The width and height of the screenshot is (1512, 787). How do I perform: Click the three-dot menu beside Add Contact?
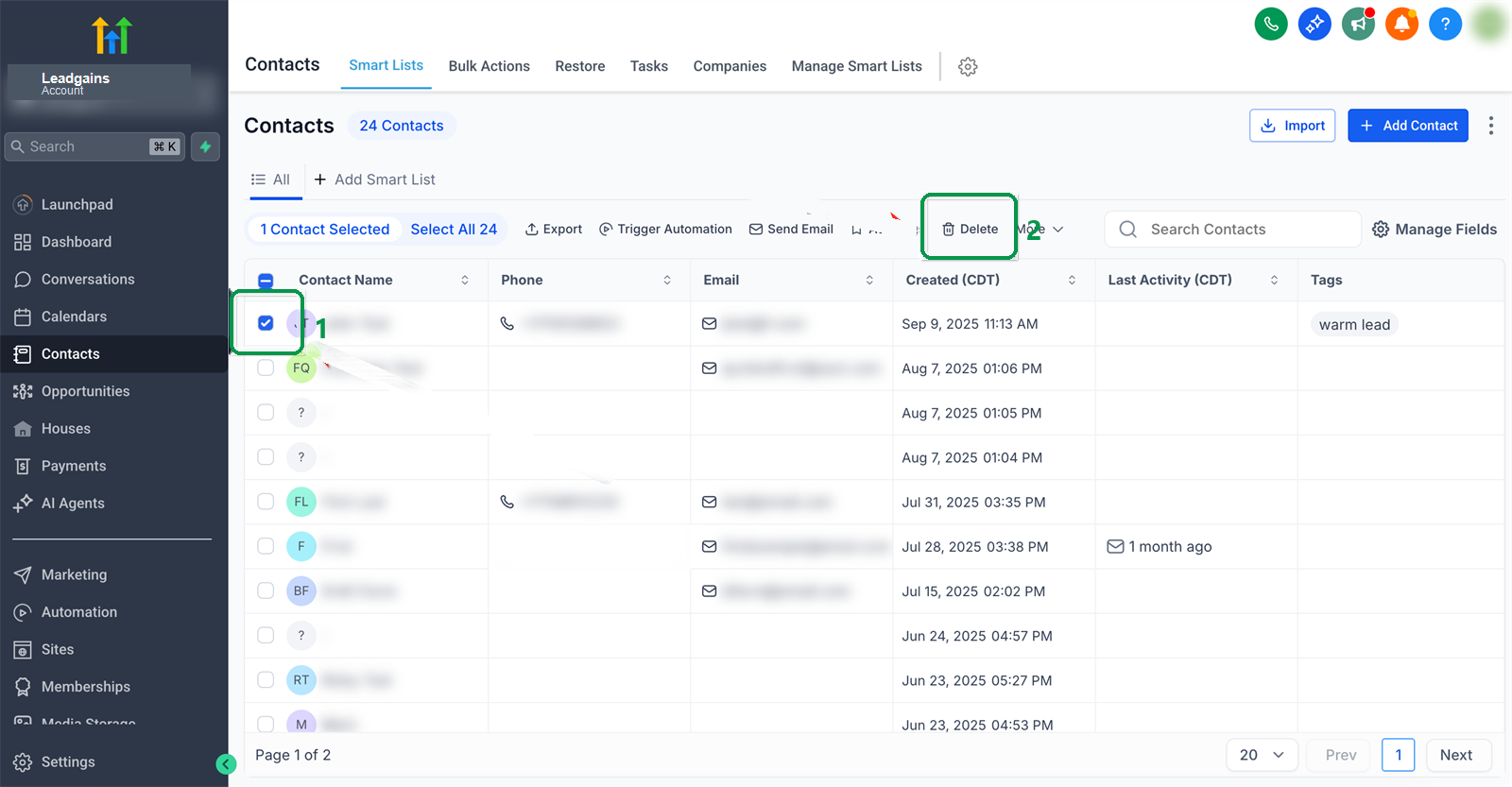[x=1491, y=126]
